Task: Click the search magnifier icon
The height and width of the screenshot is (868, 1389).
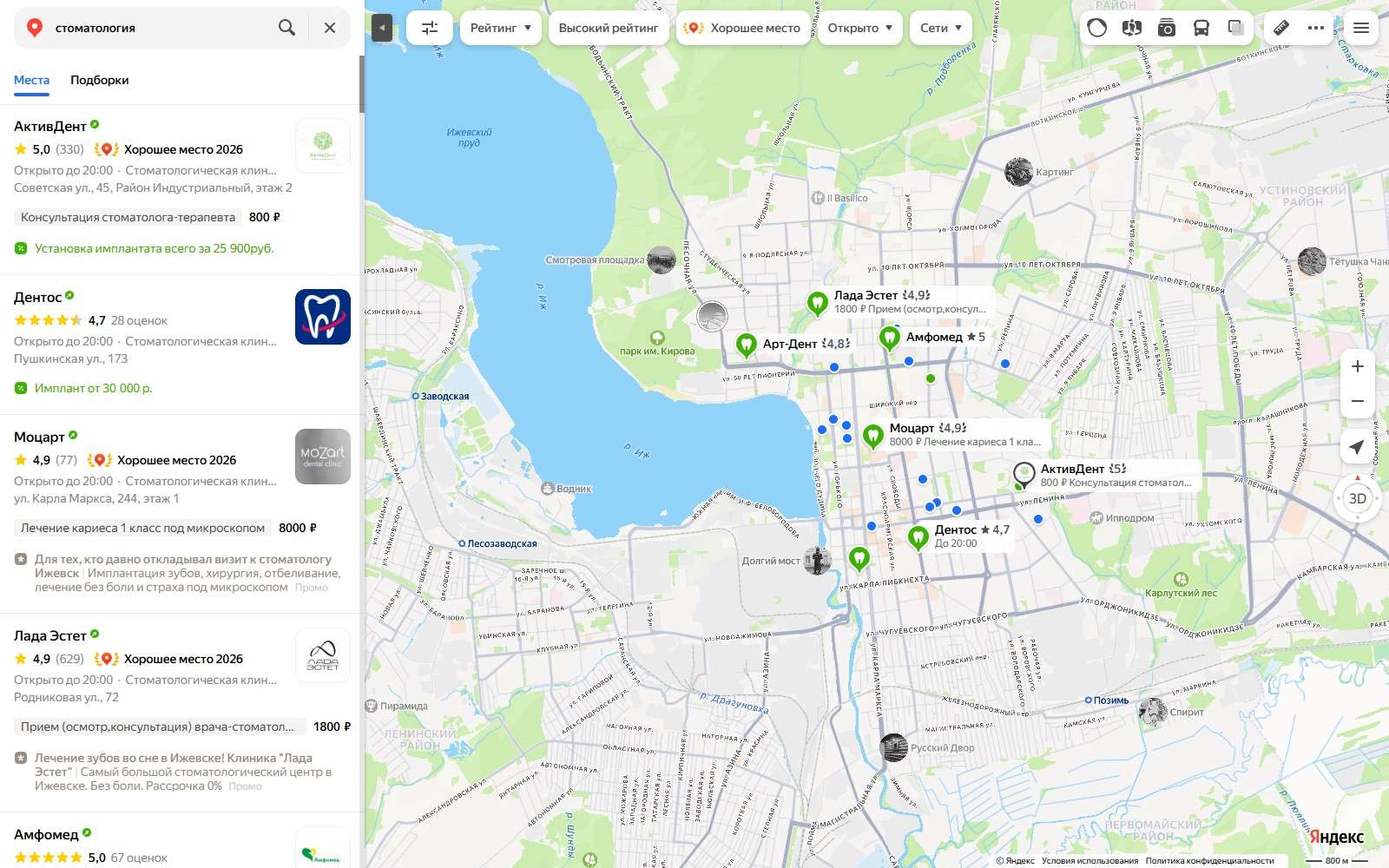Action: [286, 28]
